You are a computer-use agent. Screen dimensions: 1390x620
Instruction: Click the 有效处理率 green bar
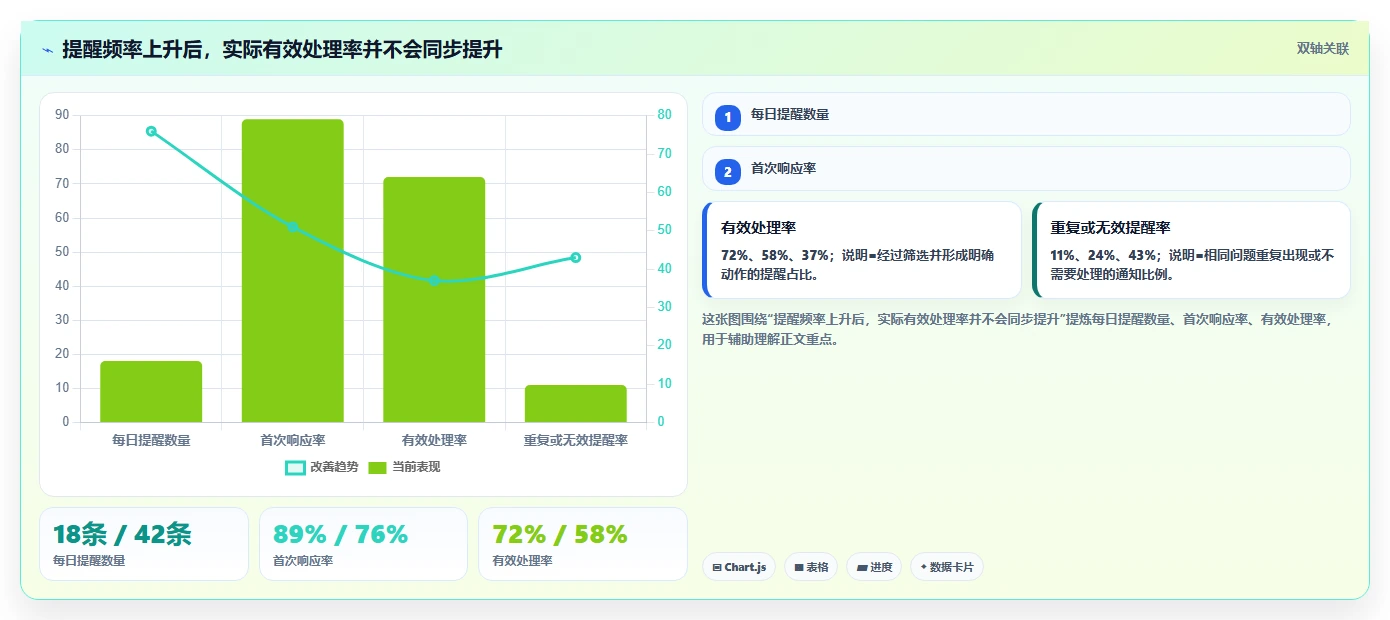pyautogui.click(x=434, y=299)
